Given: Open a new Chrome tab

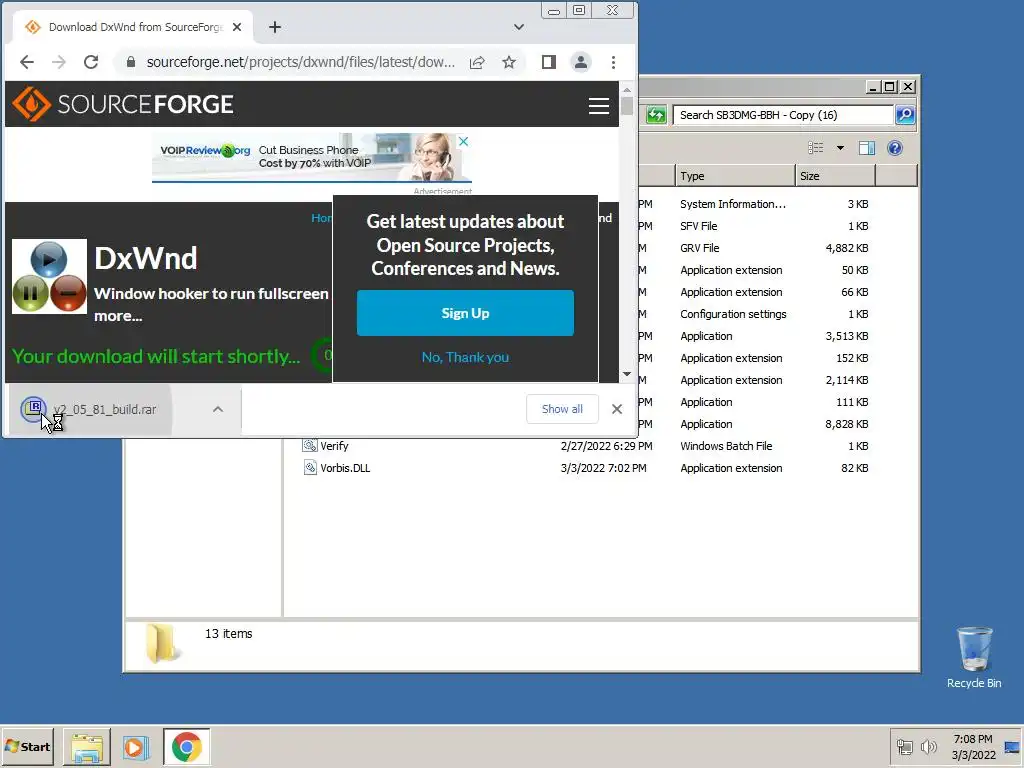Looking at the screenshot, I should coord(275,27).
